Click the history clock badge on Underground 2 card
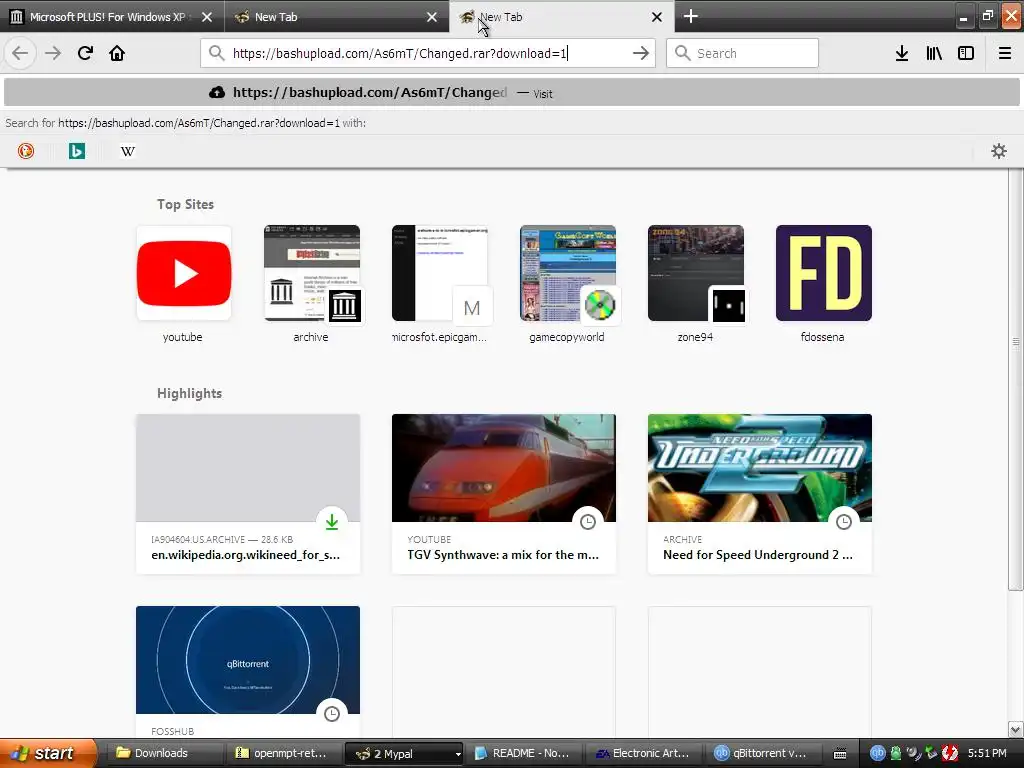Viewport: 1024px width, 768px height. pyautogui.click(x=844, y=522)
